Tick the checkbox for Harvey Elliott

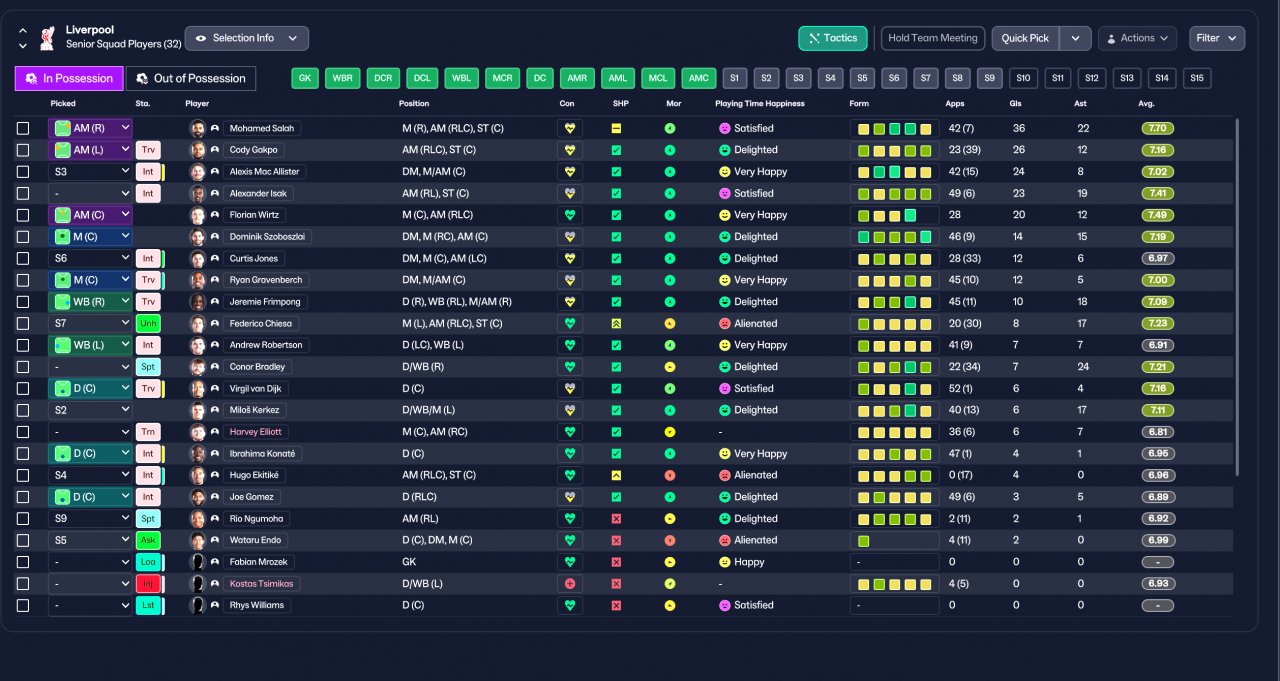point(23,432)
